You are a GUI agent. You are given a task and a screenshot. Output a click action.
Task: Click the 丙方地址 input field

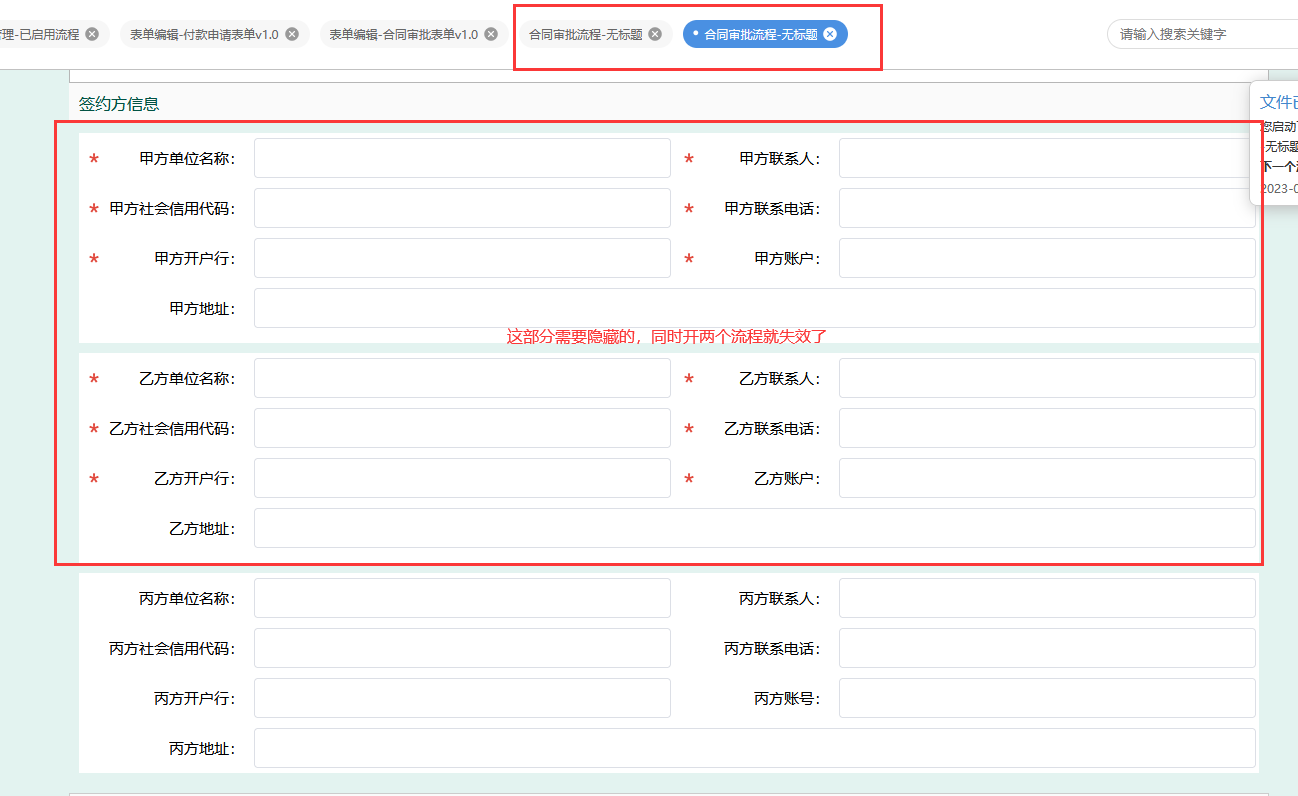pyautogui.click(x=755, y=748)
